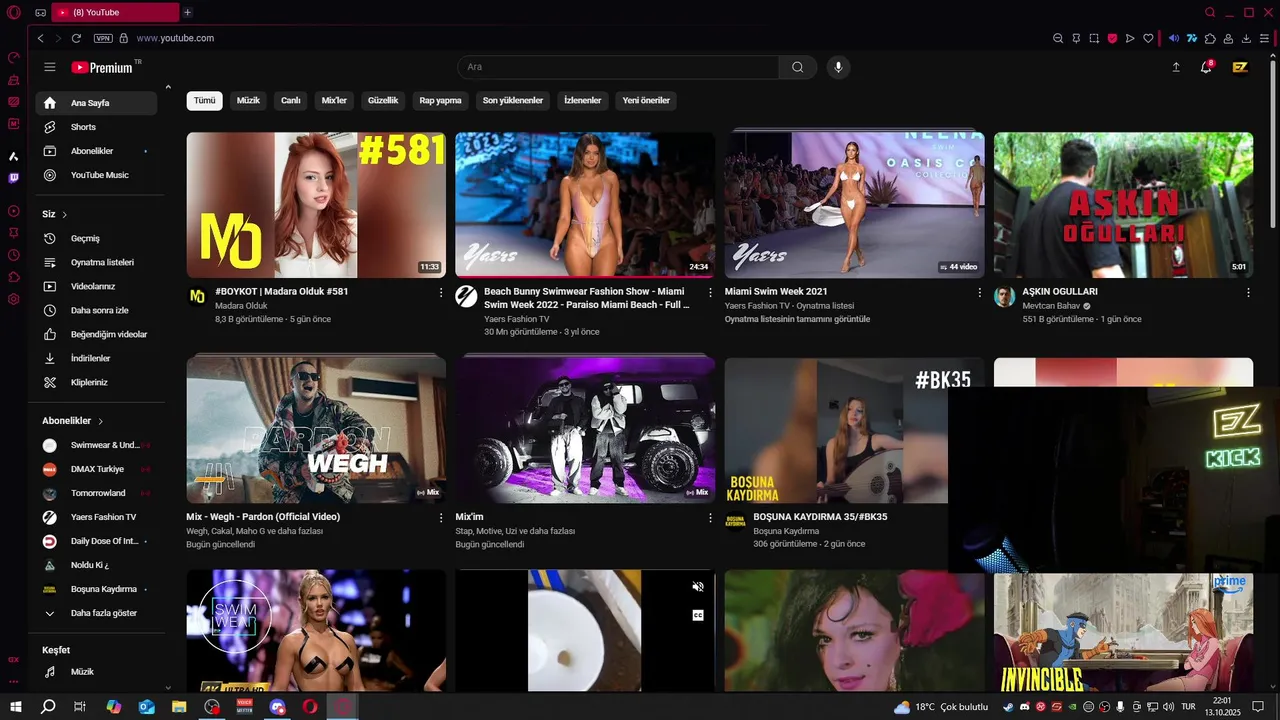Image resolution: width=1280 pixels, height=720 pixels.
Task: Unmute the autoplaying video preview
Action: tap(698, 587)
